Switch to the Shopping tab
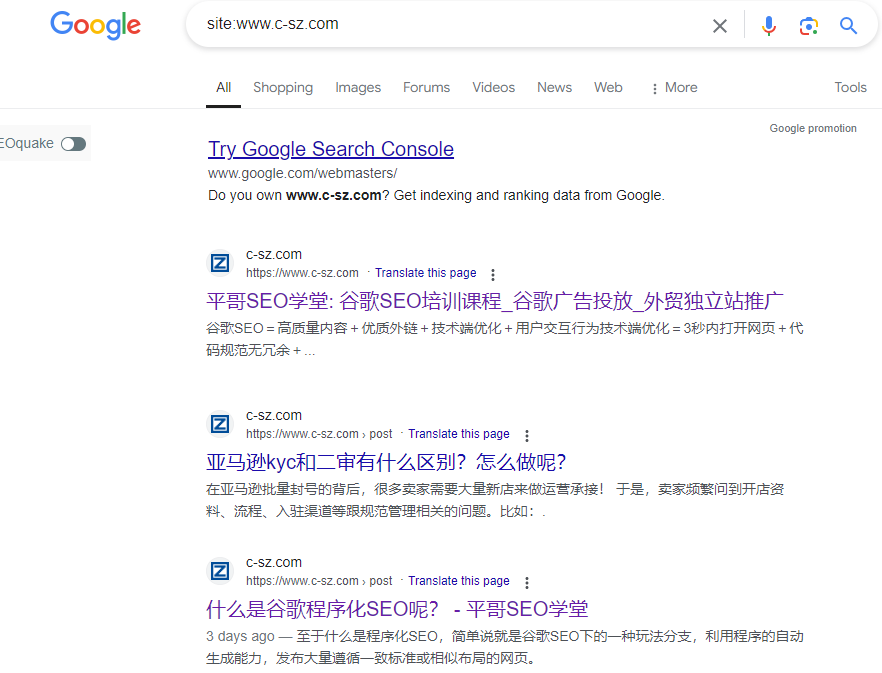The image size is (882, 673). point(283,88)
